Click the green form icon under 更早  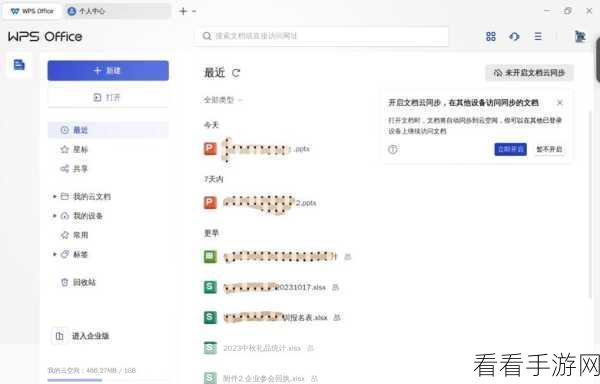coord(210,256)
